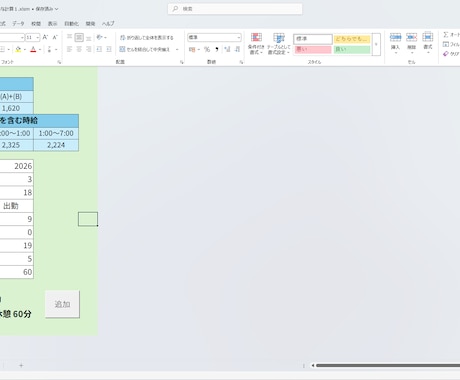Viewport: 460px width, 380px height.
Task: Click the magnifier icon in the search box
Action: point(175,9)
